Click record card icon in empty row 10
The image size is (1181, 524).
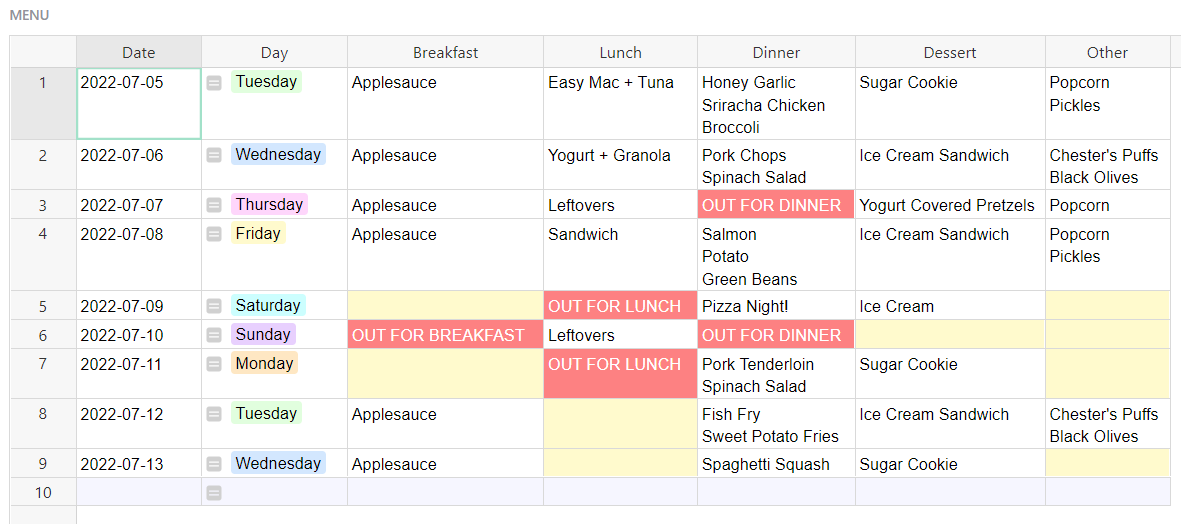(x=214, y=493)
